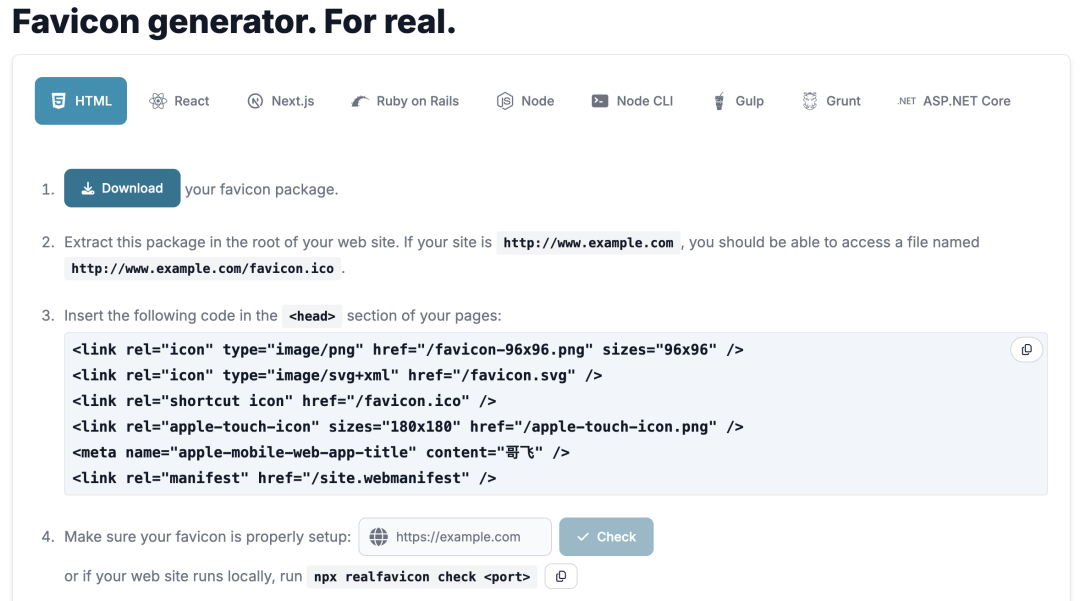Screen dimensions: 1080x601
Task: Copy the npx realfavicon check command
Action: click(561, 576)
